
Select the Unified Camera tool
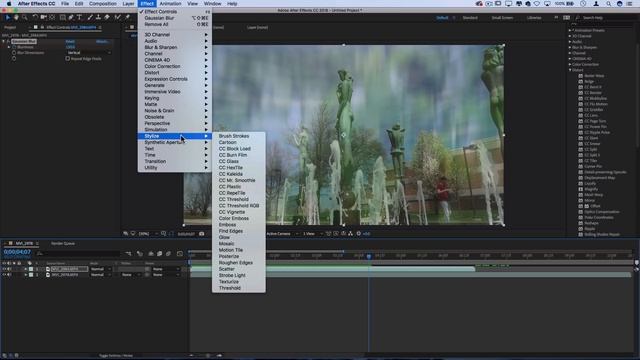pyautogui.click(x=43, y=18)
